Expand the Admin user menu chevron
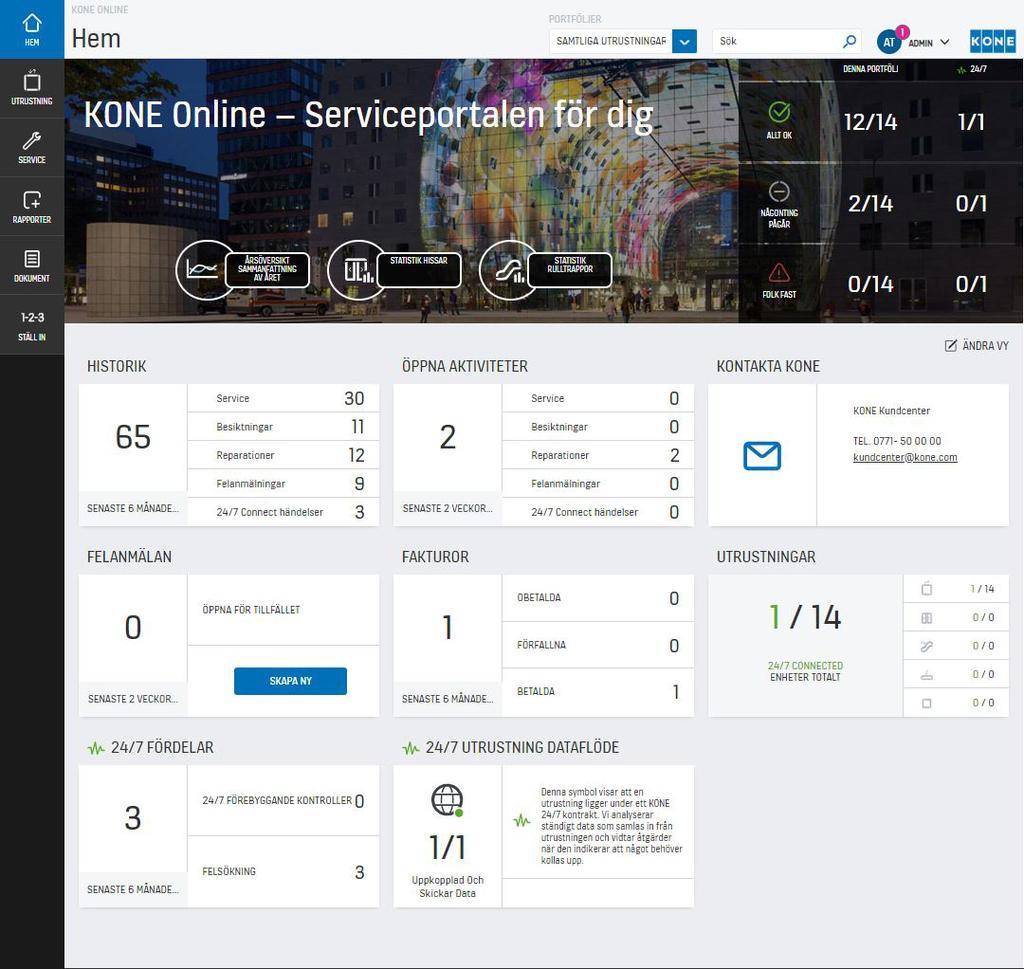 coord(944,42)
